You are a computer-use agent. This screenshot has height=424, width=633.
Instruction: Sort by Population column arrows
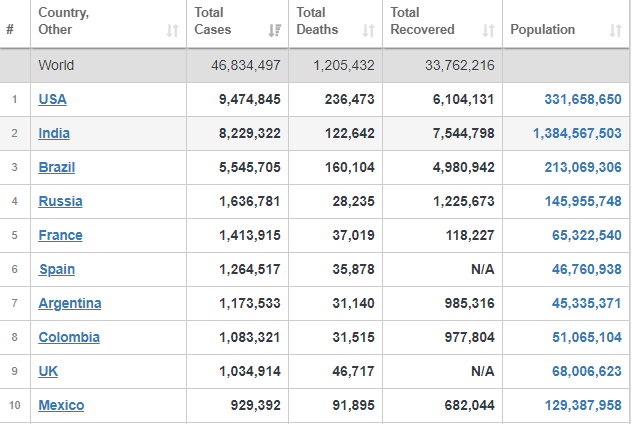coord(615,30)
